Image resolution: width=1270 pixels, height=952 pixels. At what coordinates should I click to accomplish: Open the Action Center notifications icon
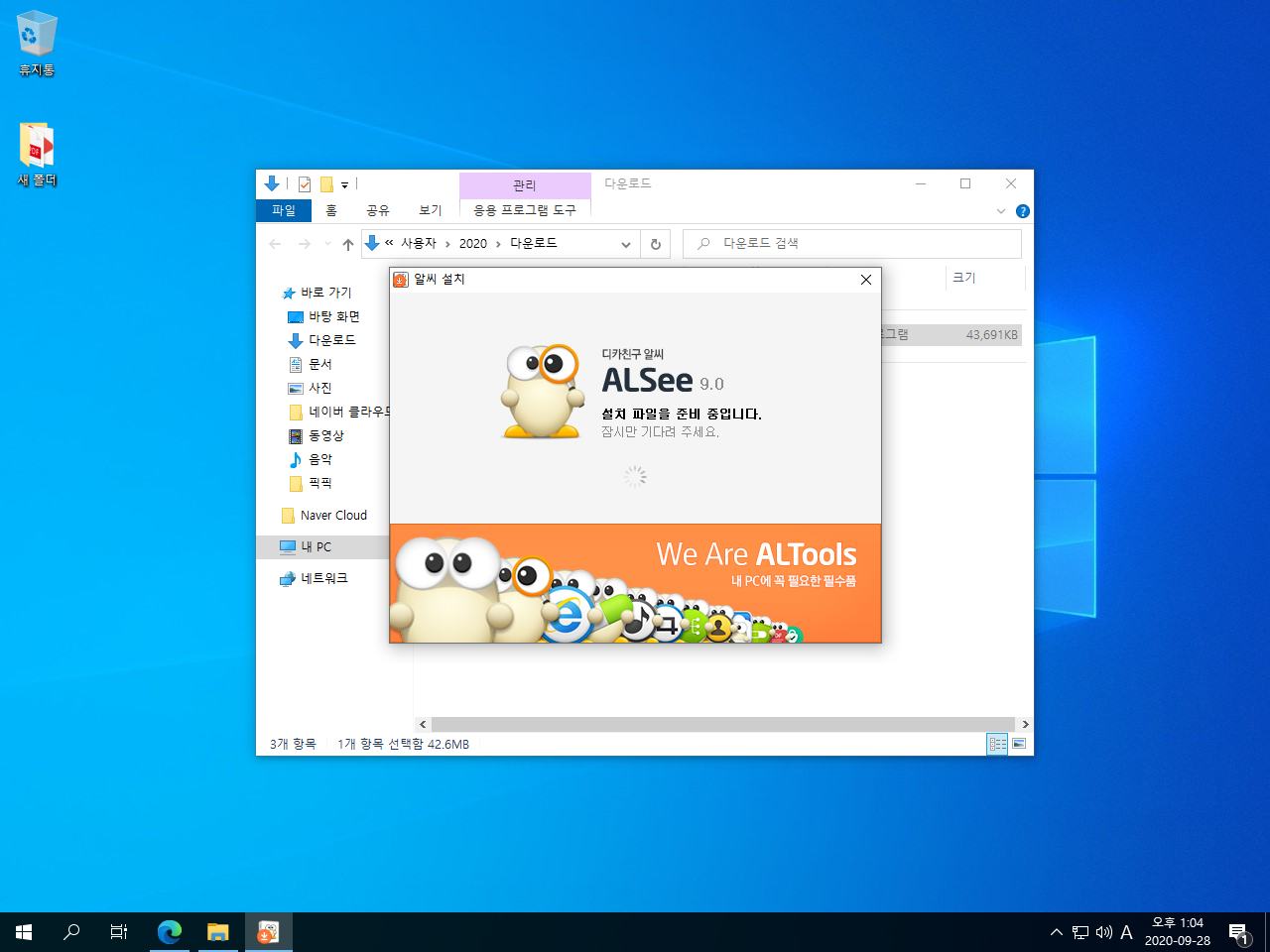pos(1239,932)
